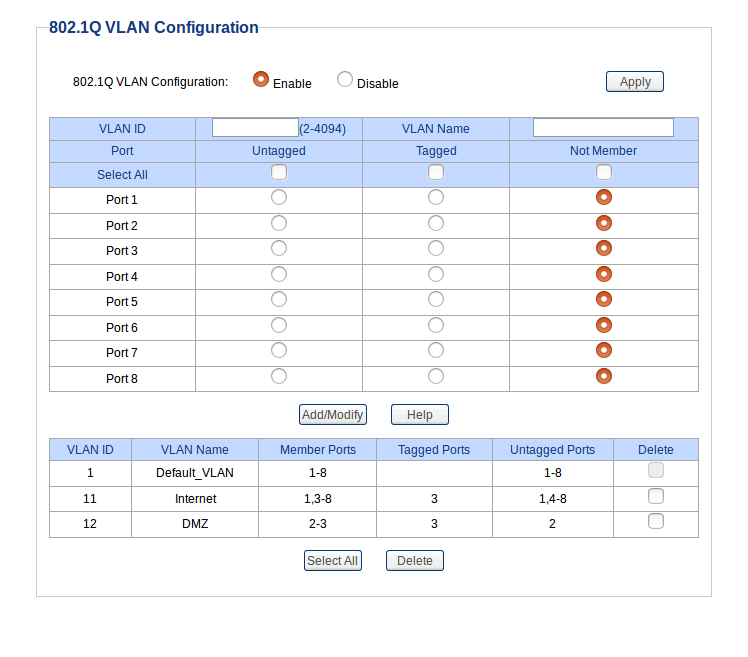Click the Apply button

tap(634, 82)
